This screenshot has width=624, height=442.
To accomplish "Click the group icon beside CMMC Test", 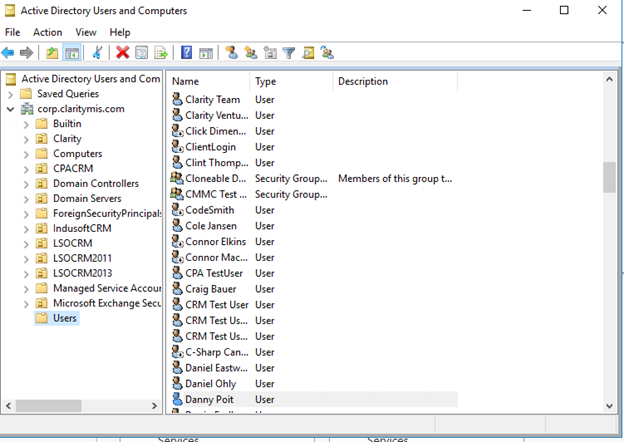I will (177, 194).
